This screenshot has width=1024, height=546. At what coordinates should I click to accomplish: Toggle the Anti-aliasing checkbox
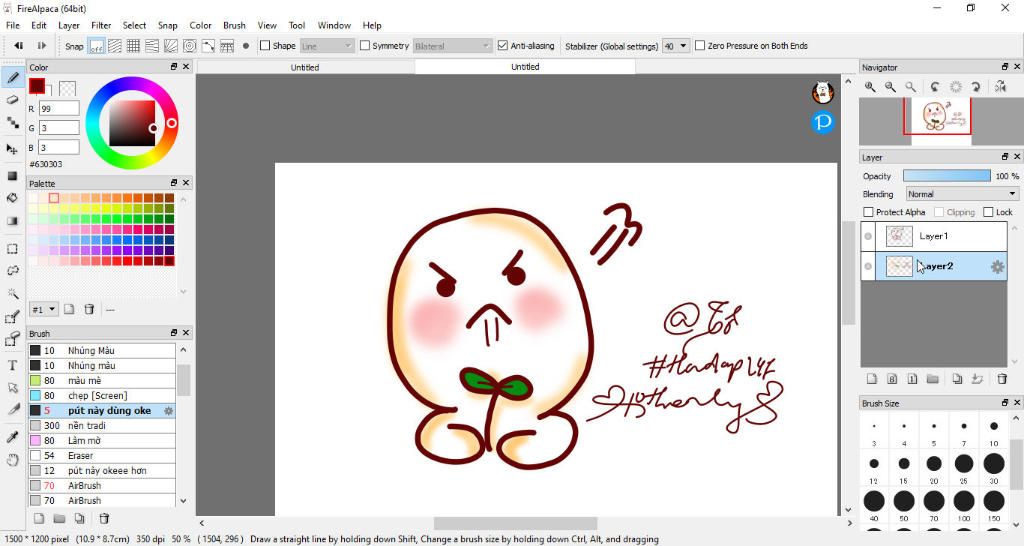[502, 46]
